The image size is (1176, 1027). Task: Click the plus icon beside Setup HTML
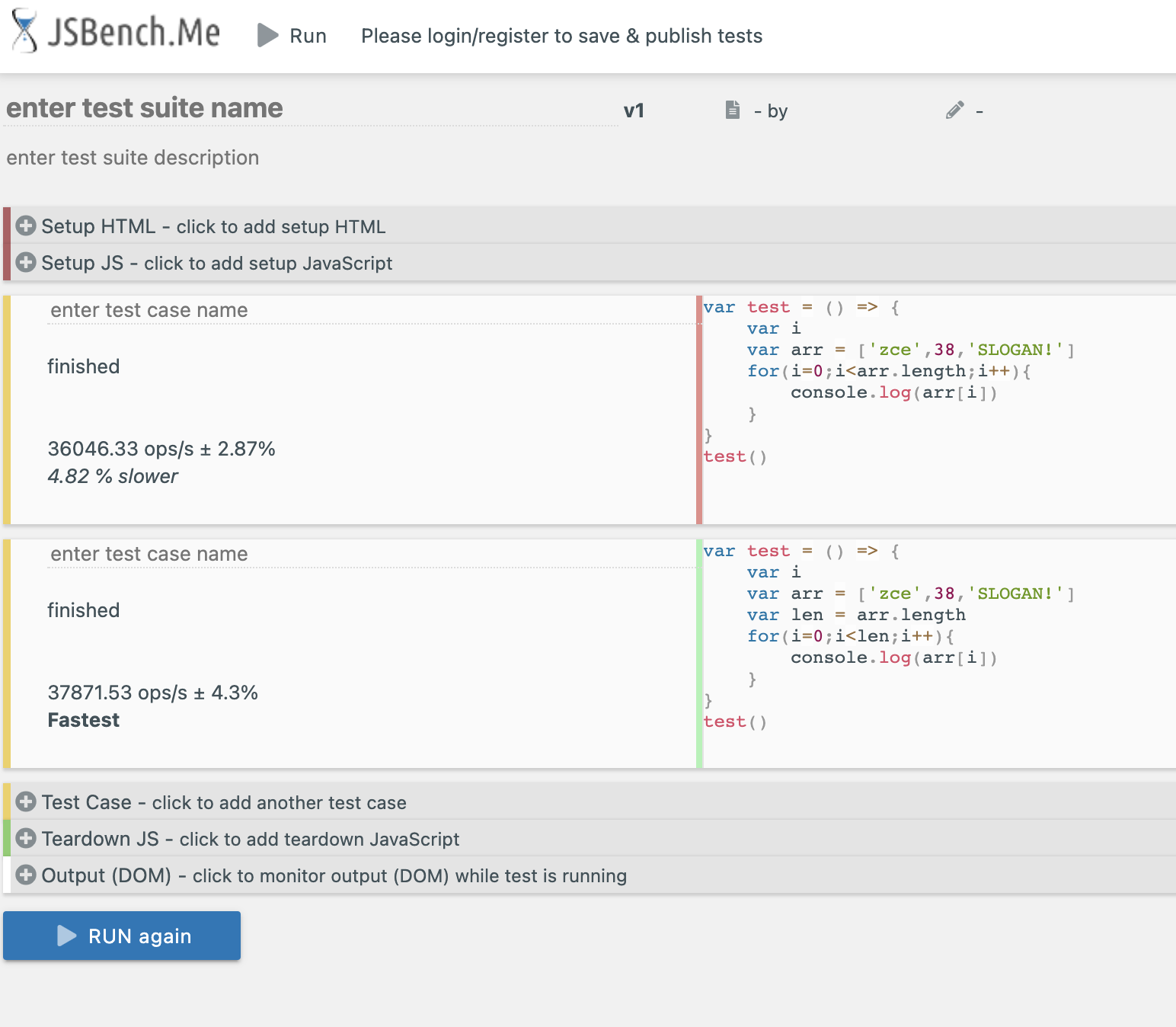(26, 226)
